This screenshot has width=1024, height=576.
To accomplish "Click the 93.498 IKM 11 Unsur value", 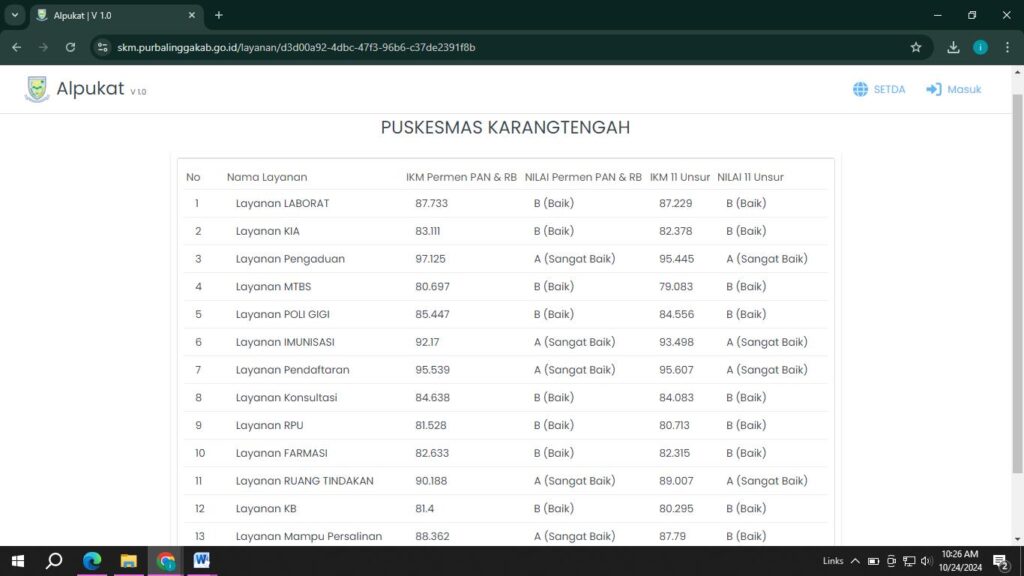I will [676, 342].
